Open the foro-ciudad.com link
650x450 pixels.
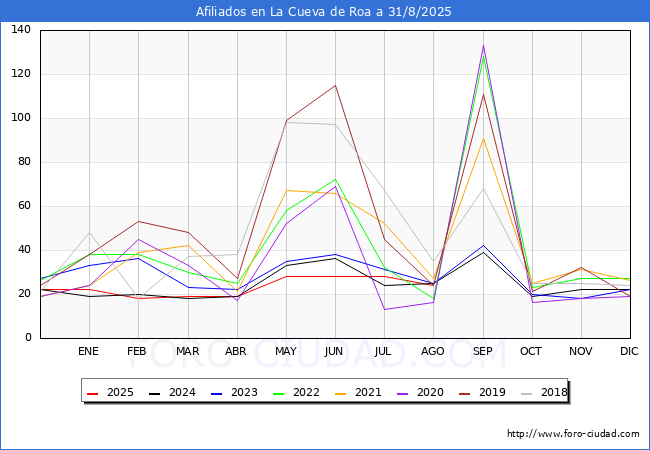(573, 433)
